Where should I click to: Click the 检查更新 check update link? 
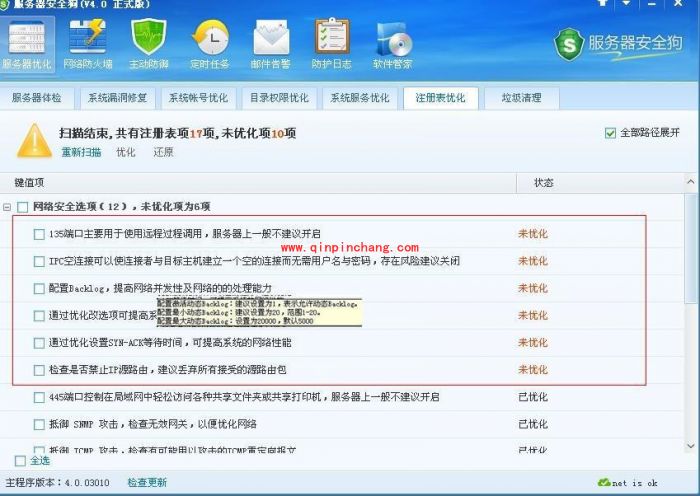coord(147,482)
